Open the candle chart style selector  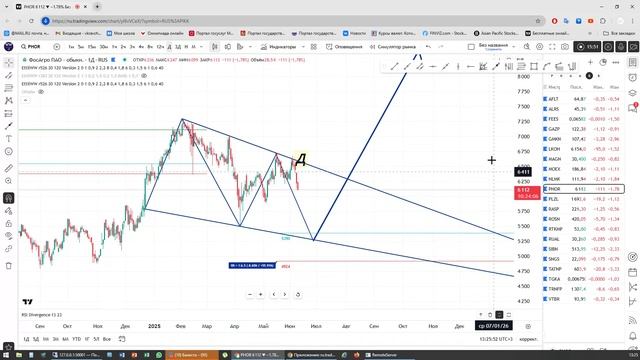click(215, 47)
